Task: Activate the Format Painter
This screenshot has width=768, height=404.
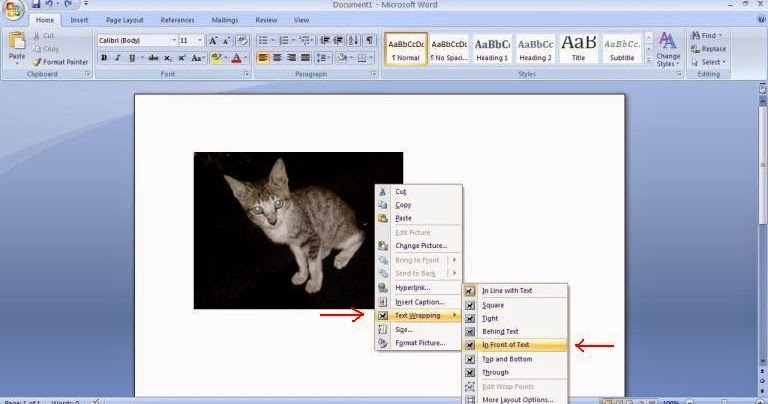Action: 61,62
